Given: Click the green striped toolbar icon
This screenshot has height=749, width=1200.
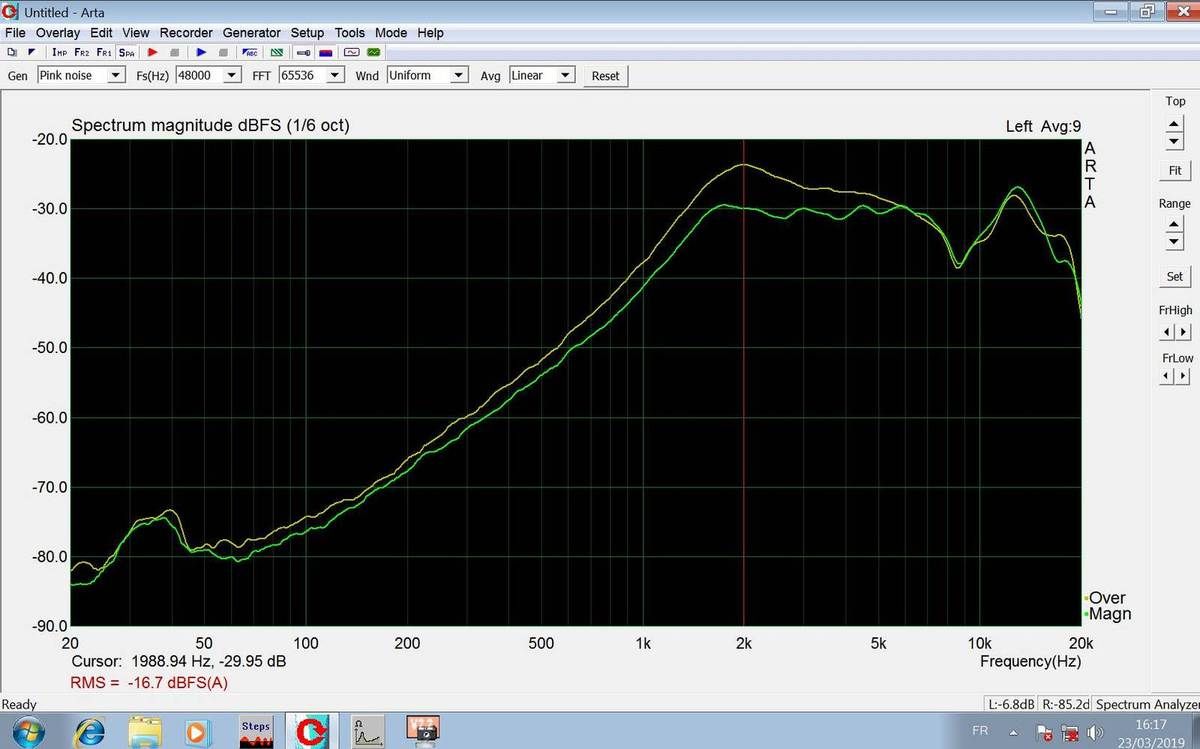Looking at the screenshot, I should pos(277,52).
